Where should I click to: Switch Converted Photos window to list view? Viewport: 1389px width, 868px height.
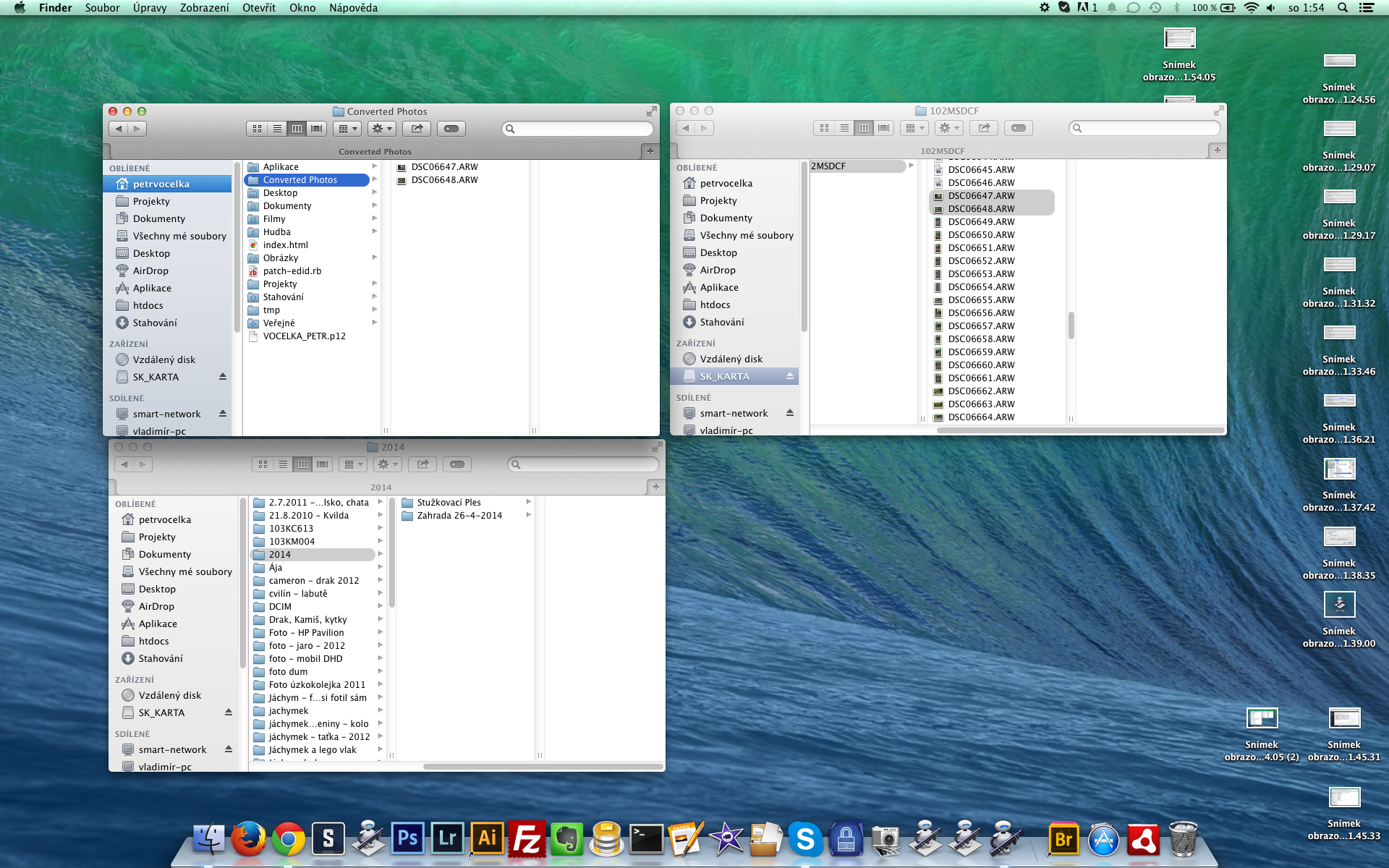point(277,129)
